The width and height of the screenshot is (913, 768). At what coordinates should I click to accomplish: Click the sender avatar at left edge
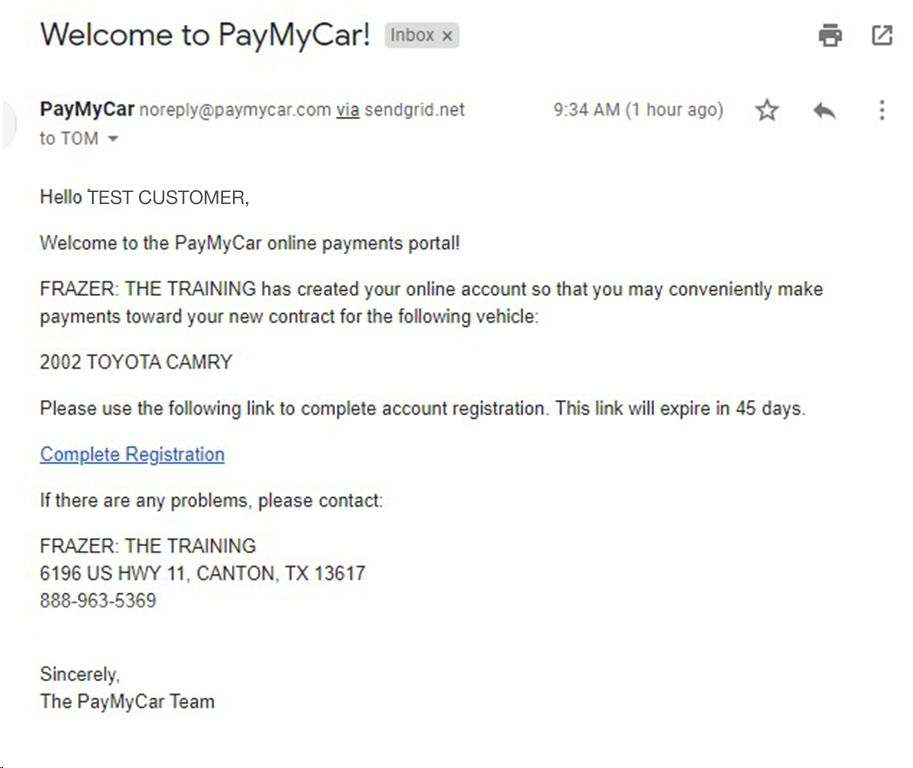(8, 124)
